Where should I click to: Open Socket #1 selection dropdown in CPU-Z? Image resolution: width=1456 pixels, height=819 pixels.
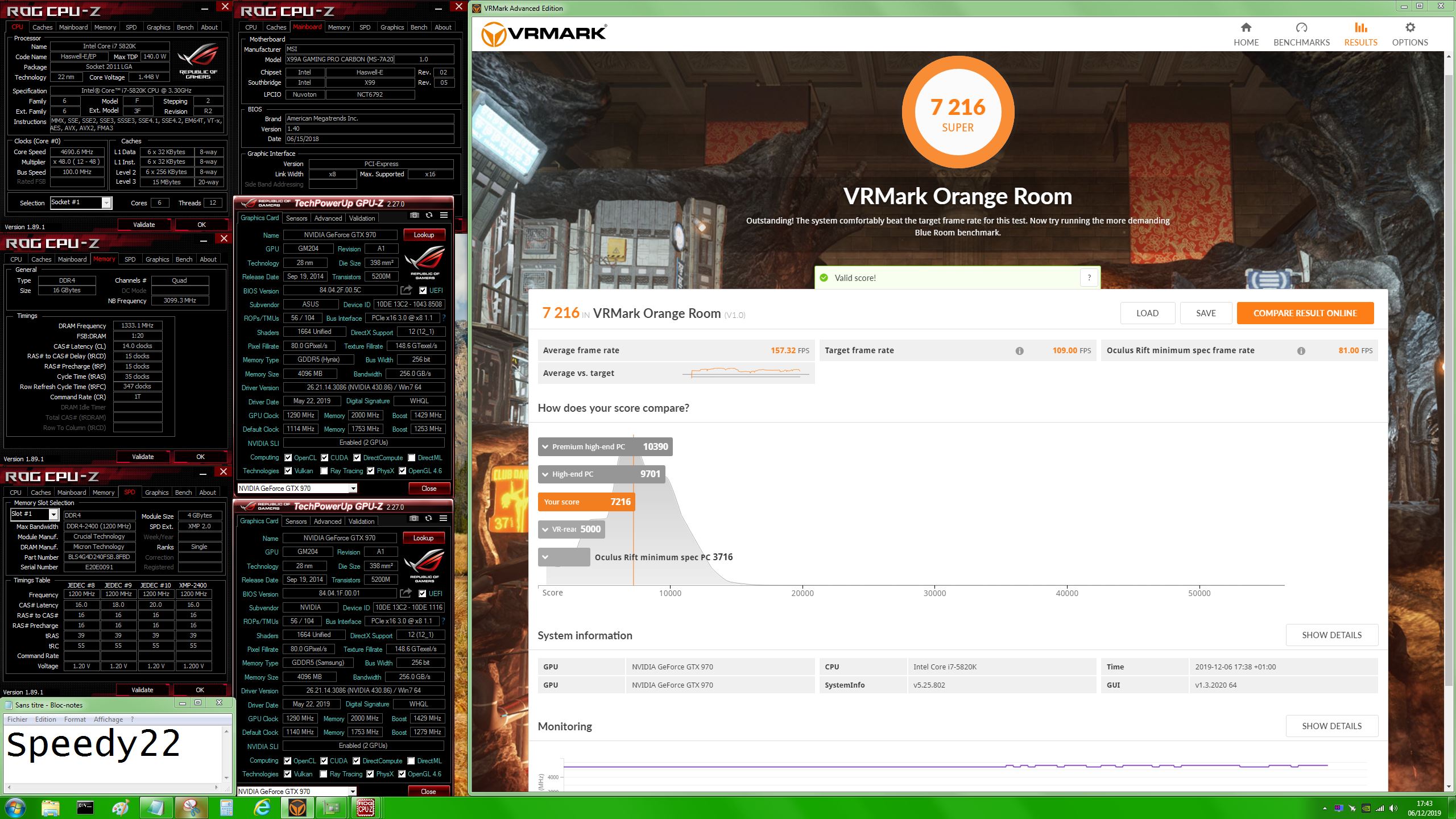(x=106, y=203)
